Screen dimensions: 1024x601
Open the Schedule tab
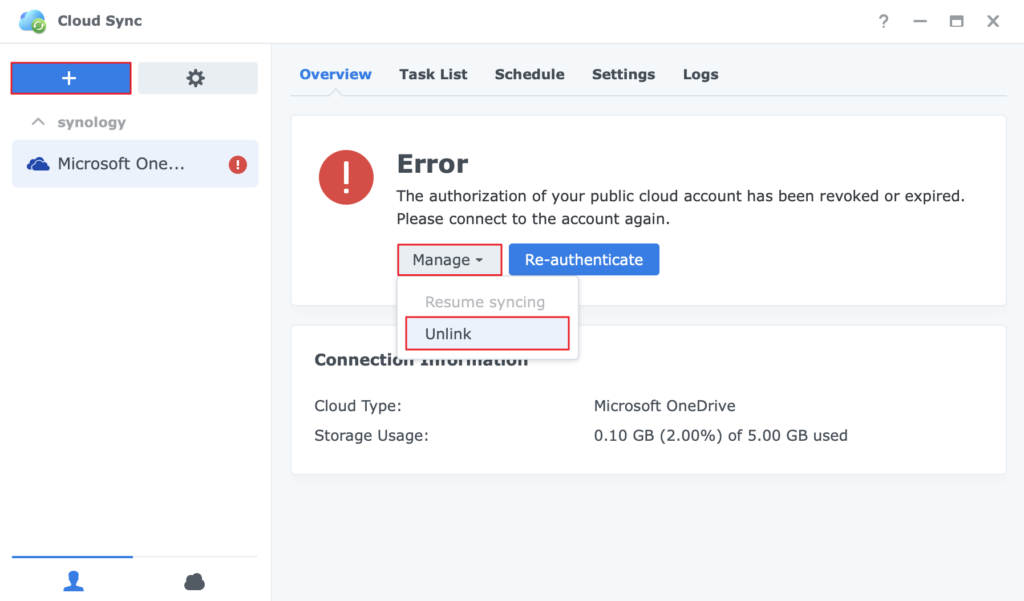click(529, 74)
